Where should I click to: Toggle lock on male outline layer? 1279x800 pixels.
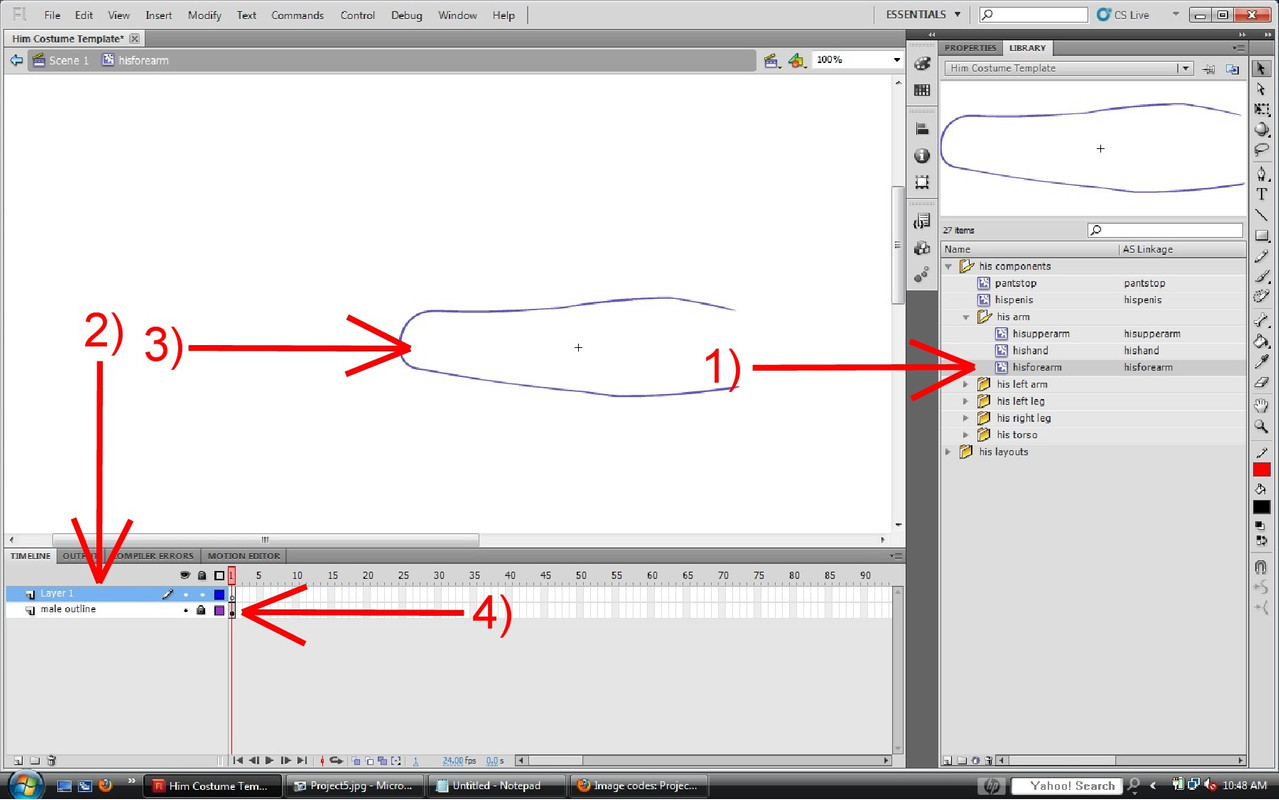[201, 610]
